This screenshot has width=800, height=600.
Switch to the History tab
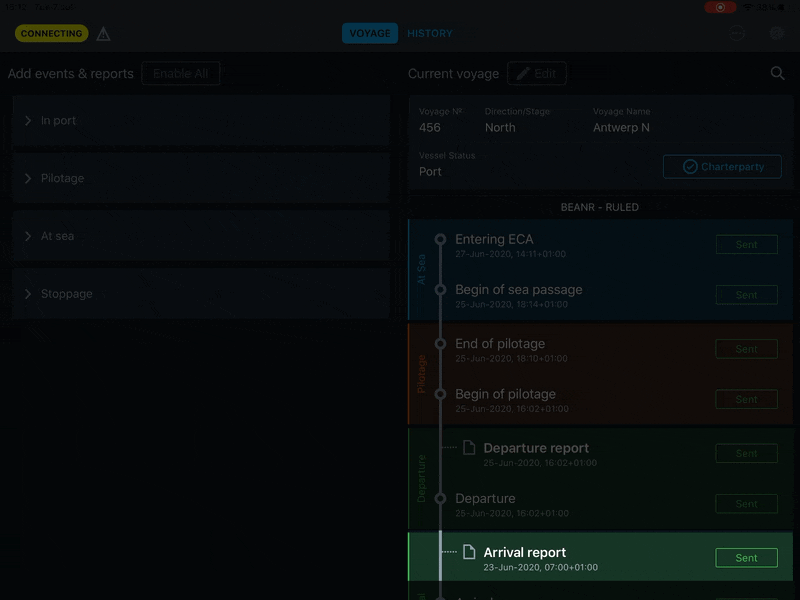pyautogui.click(x=429, y=34)
